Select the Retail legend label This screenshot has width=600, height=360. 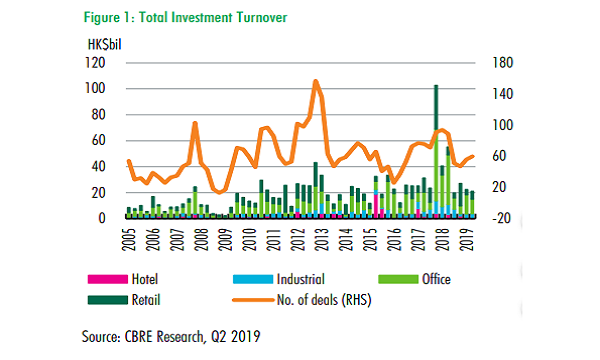pos(146,300)
